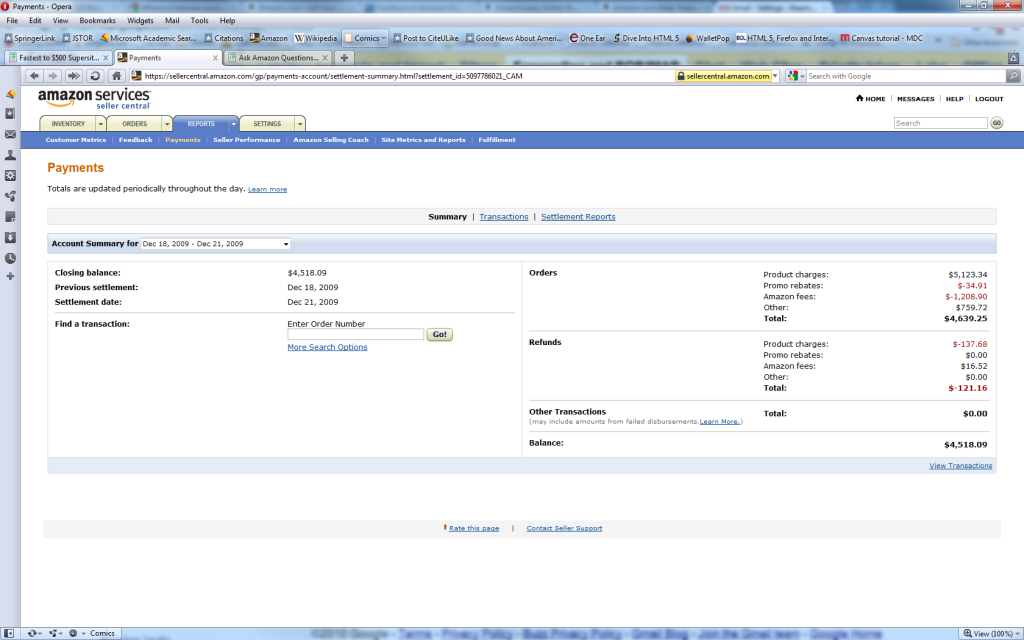Screen dimensions: 1024x640
Task: Open the History clock panel icon
Action: pos(10,258)
